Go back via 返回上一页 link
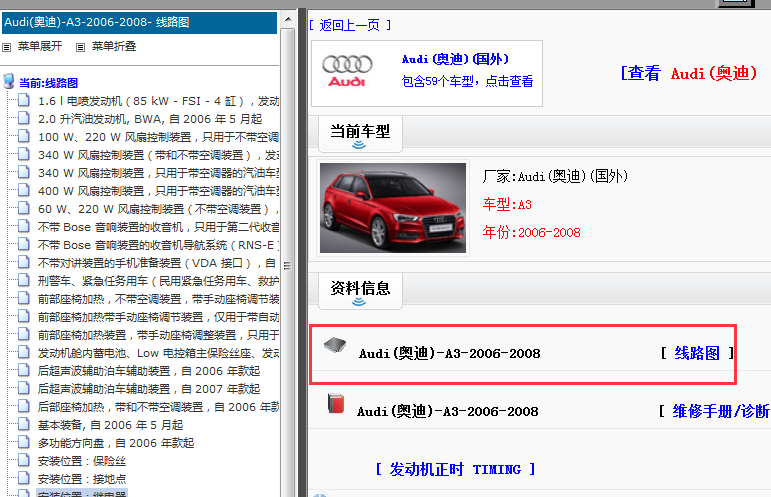The image size is (771, 497). pos(350,25)
